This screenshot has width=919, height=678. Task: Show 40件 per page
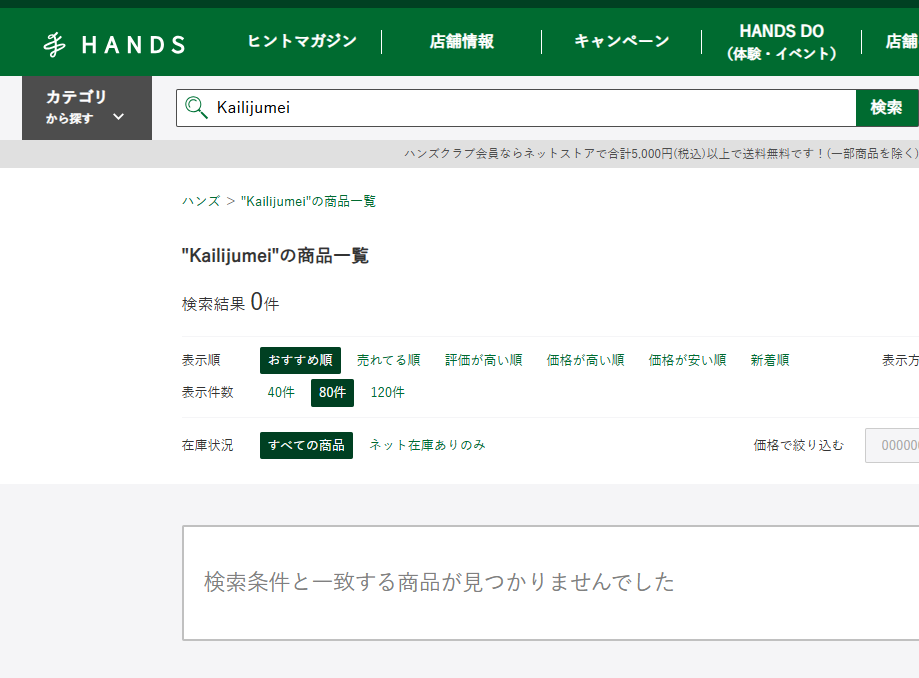[281, 392]
